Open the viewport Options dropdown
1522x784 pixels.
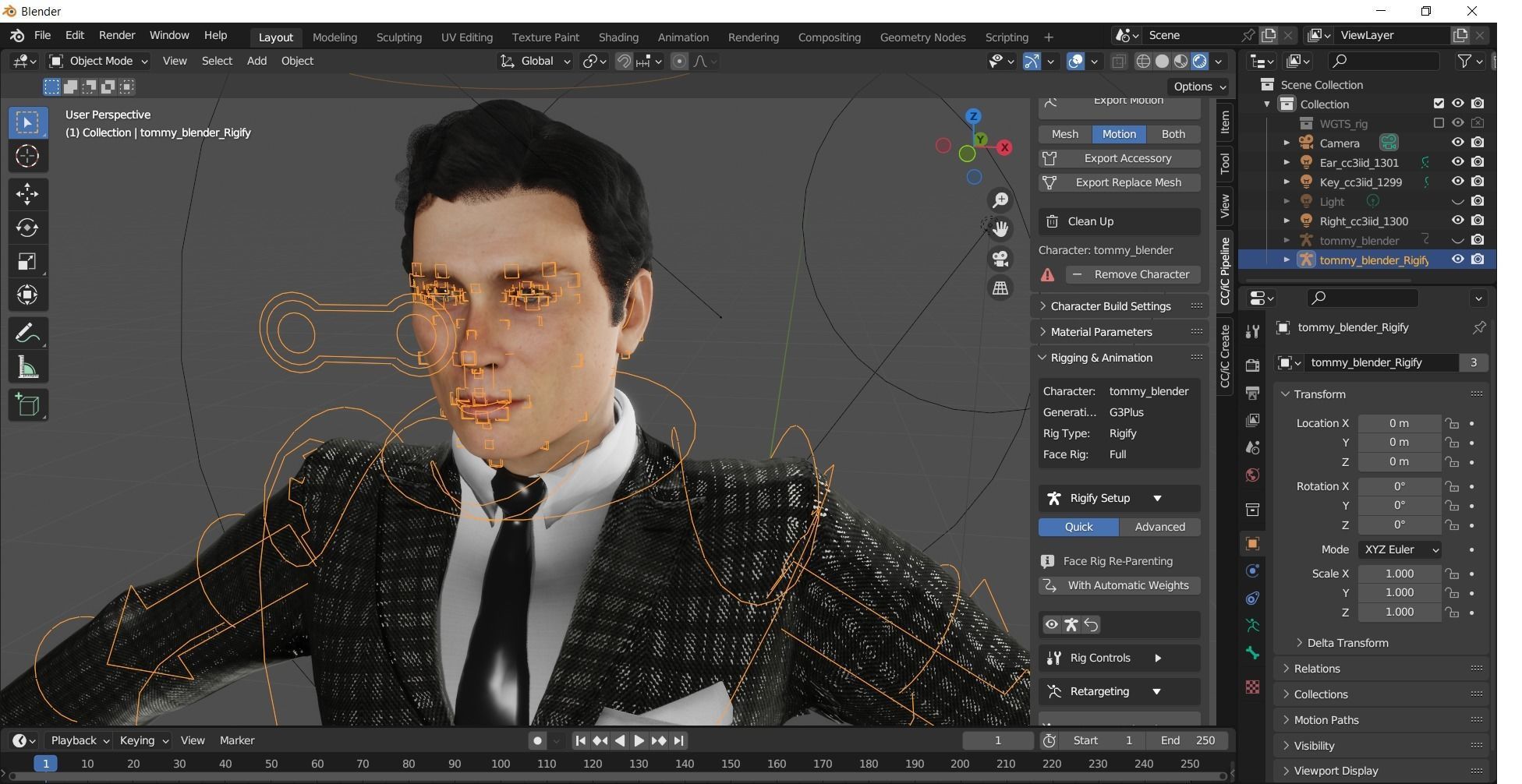(x=1199, y=87)
